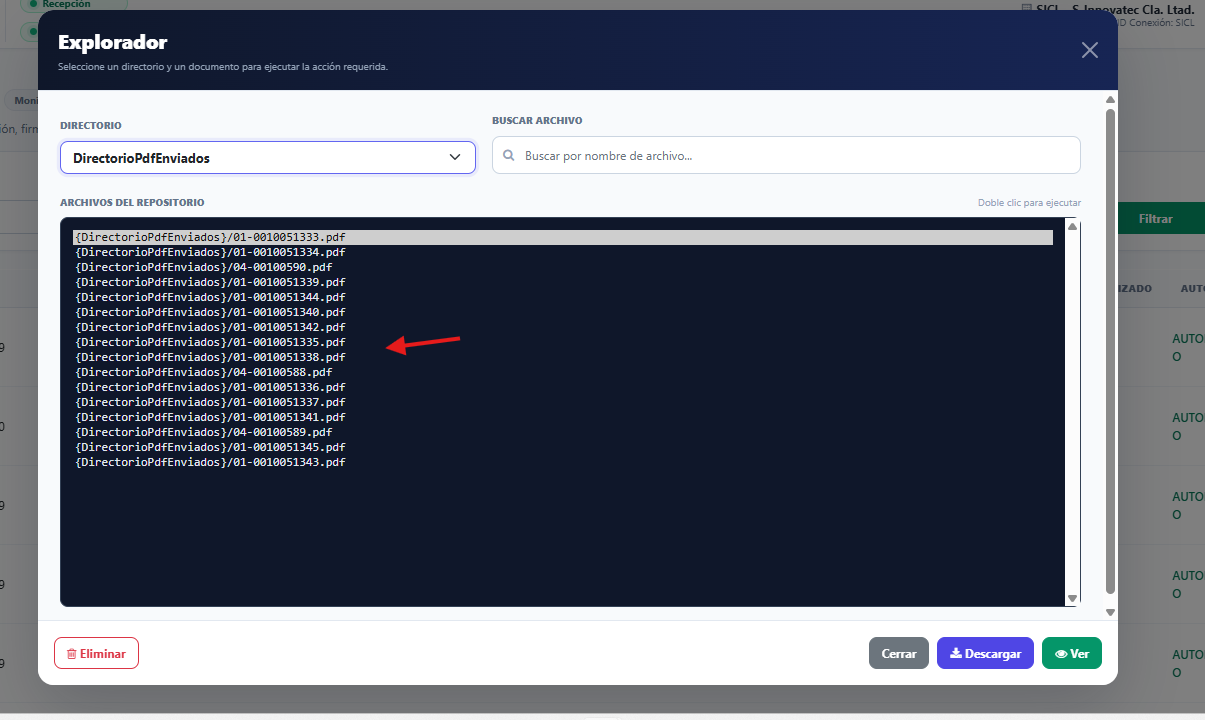Select file 01-0010051343.pdf
This screenshot has height=720, width=1205.
pos(563,462)
